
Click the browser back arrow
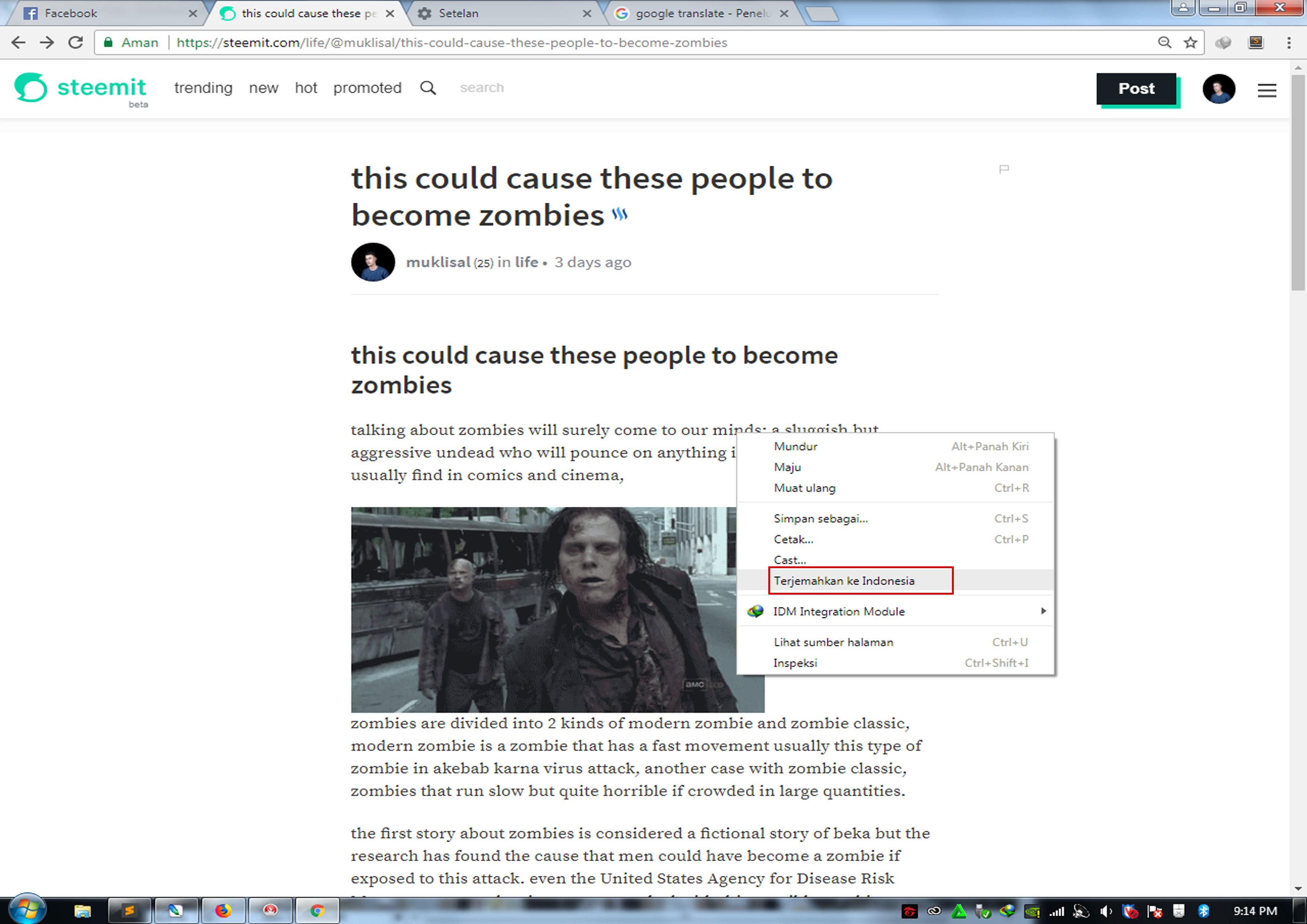tap(19, 43)
